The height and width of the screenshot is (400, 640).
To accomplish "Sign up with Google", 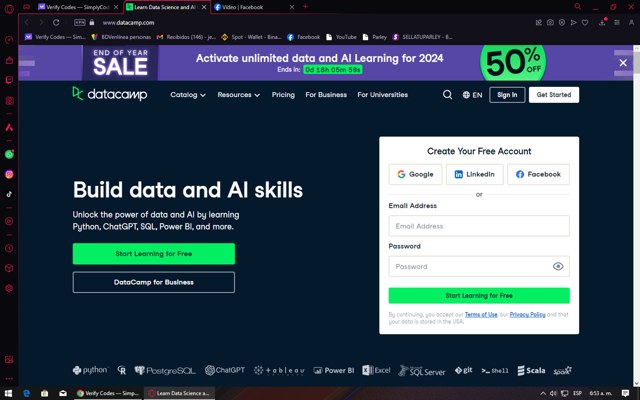I will coord(415,174).
